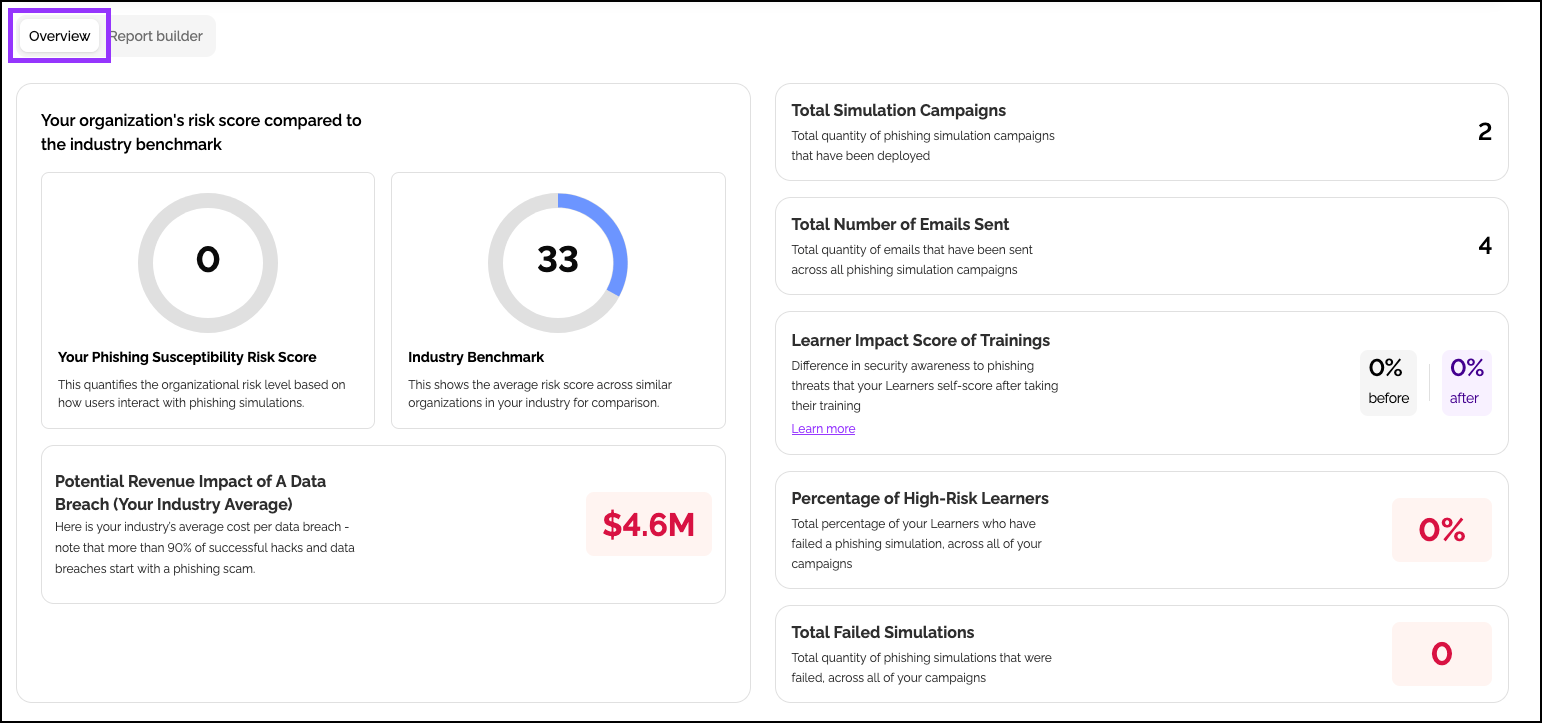Click the phishing risk score donut chart
This screenshot has height=723, width=1542.
208,262
